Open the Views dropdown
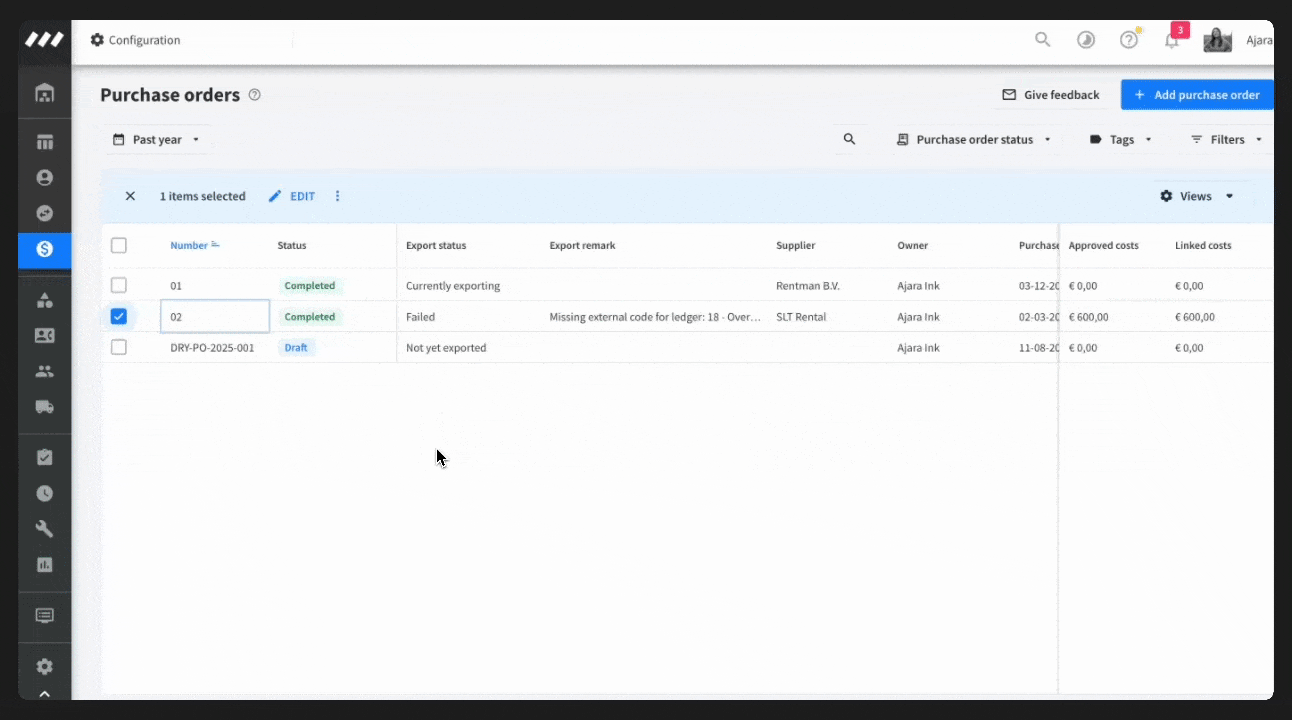 [x=1196, y=196]
